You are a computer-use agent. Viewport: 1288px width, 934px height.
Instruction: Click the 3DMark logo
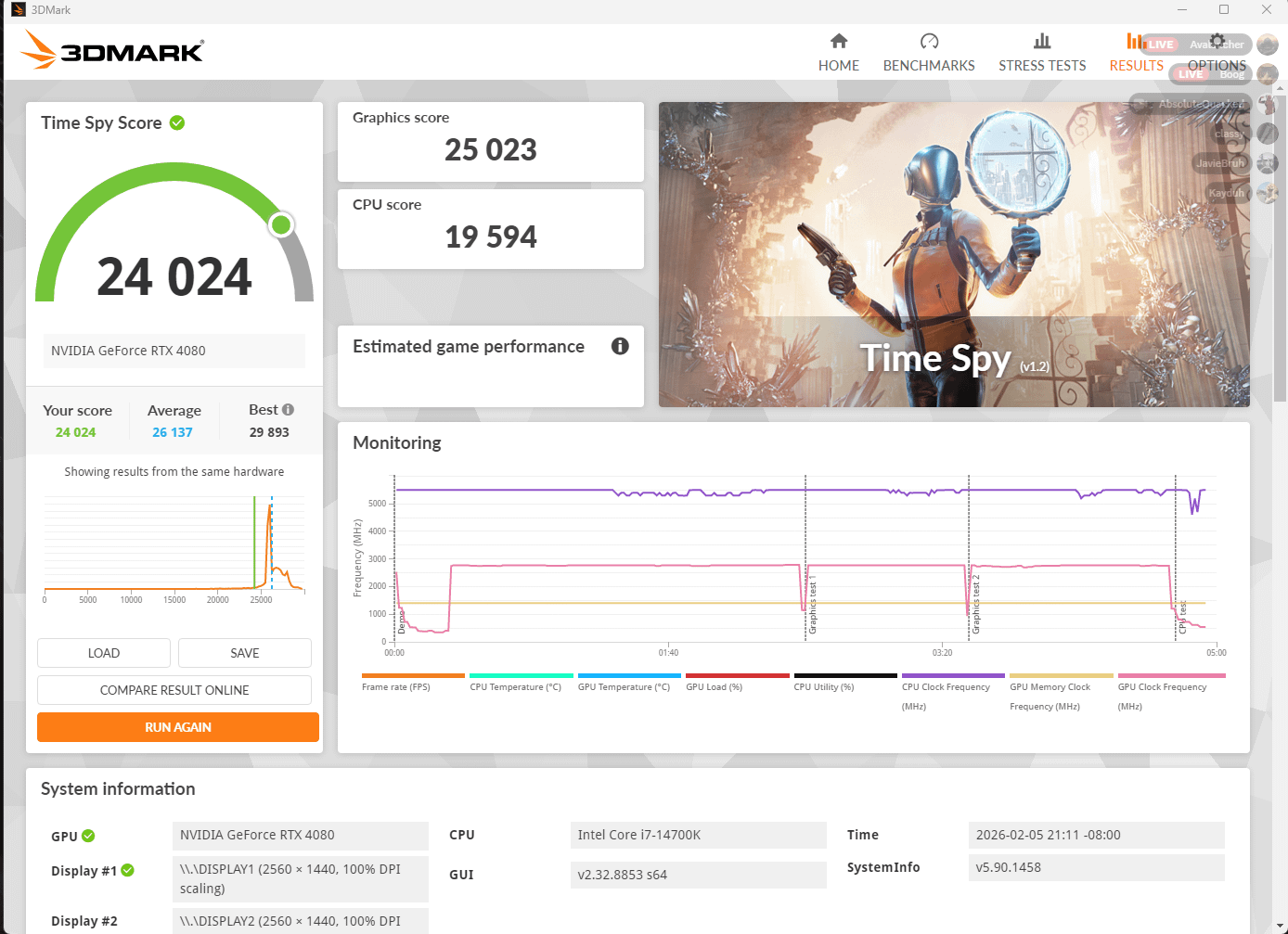click(x=113, y=50)
